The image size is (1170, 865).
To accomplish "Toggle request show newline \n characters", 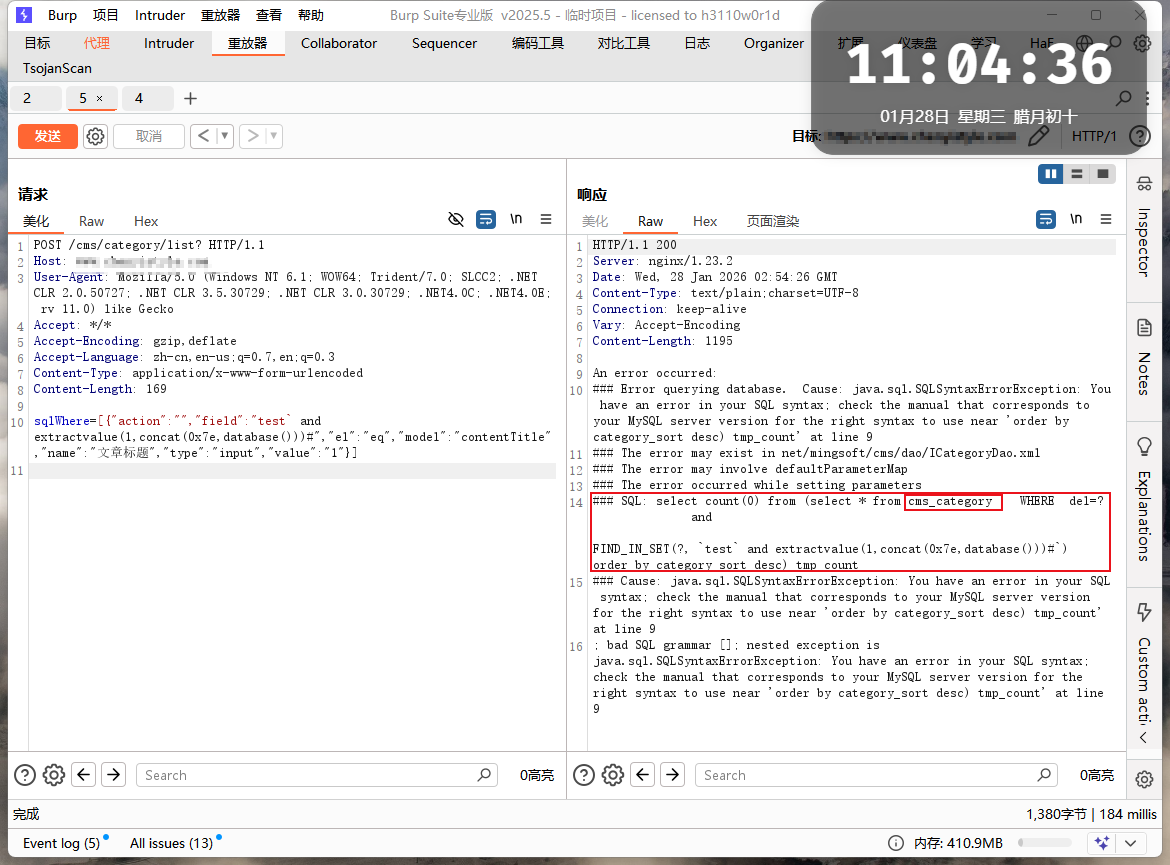I will coord(516,219).
